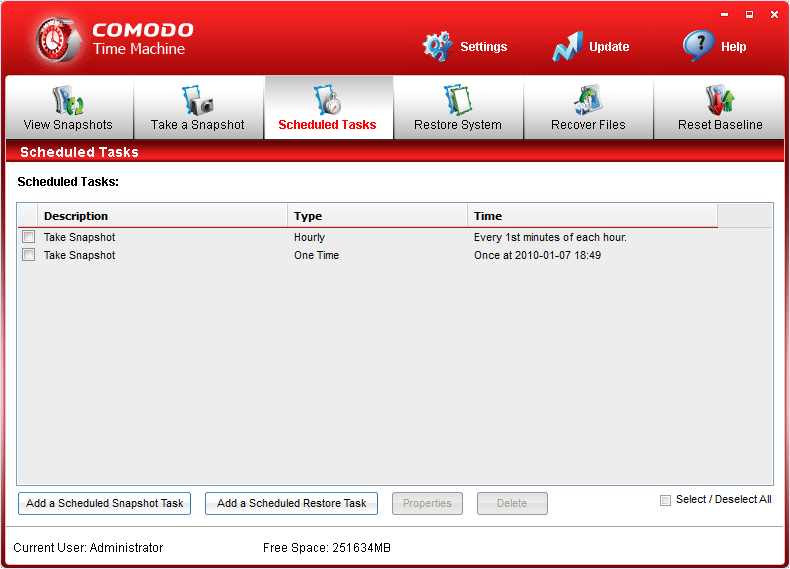Click the Help question mark icon
The image size is (790, 569).
click(698, 45)
